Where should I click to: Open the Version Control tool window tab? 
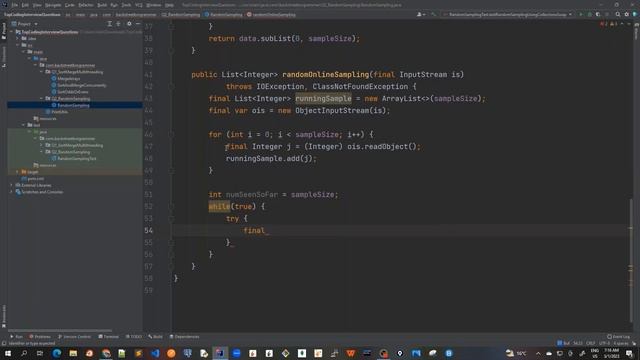74,337
